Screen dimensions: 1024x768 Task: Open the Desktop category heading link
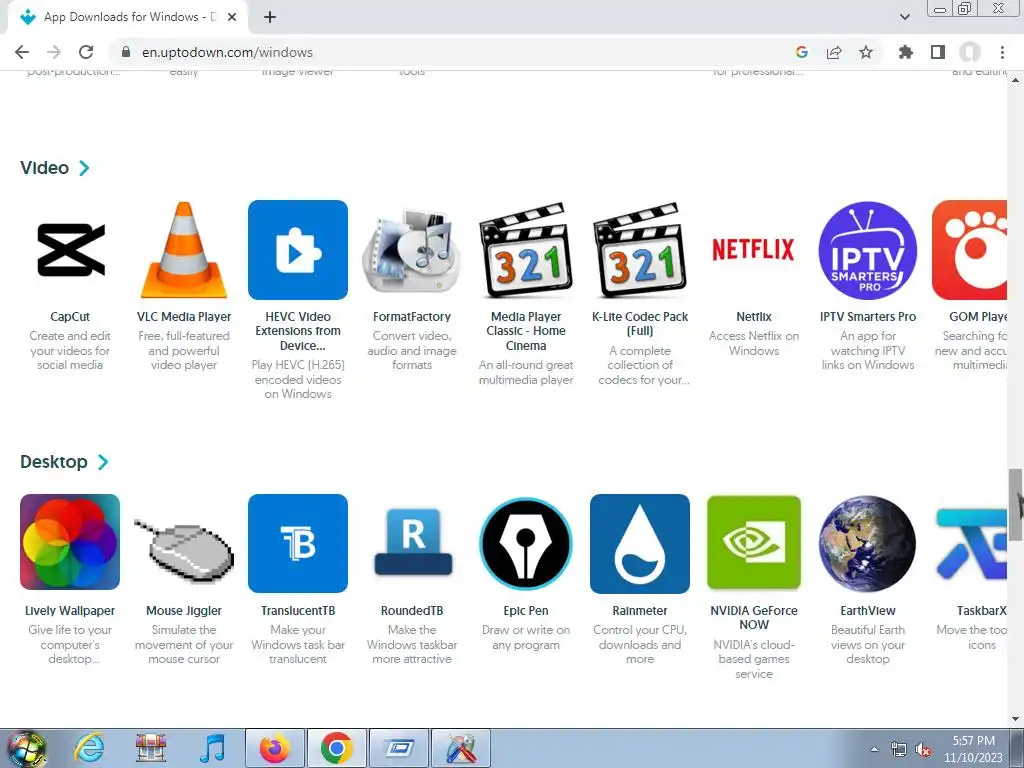[54, 462]
